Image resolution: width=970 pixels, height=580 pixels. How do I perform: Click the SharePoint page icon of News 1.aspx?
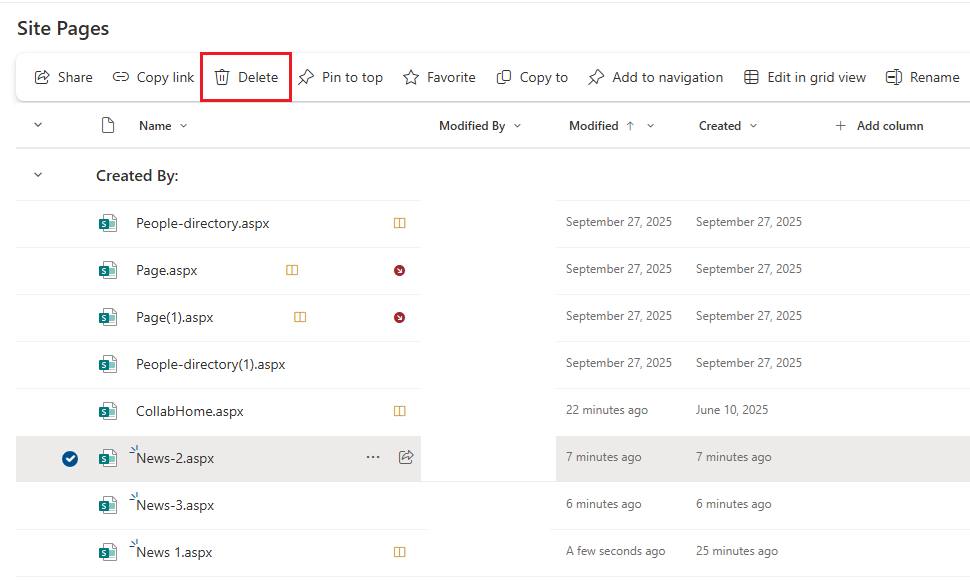(x=108, y=552)
